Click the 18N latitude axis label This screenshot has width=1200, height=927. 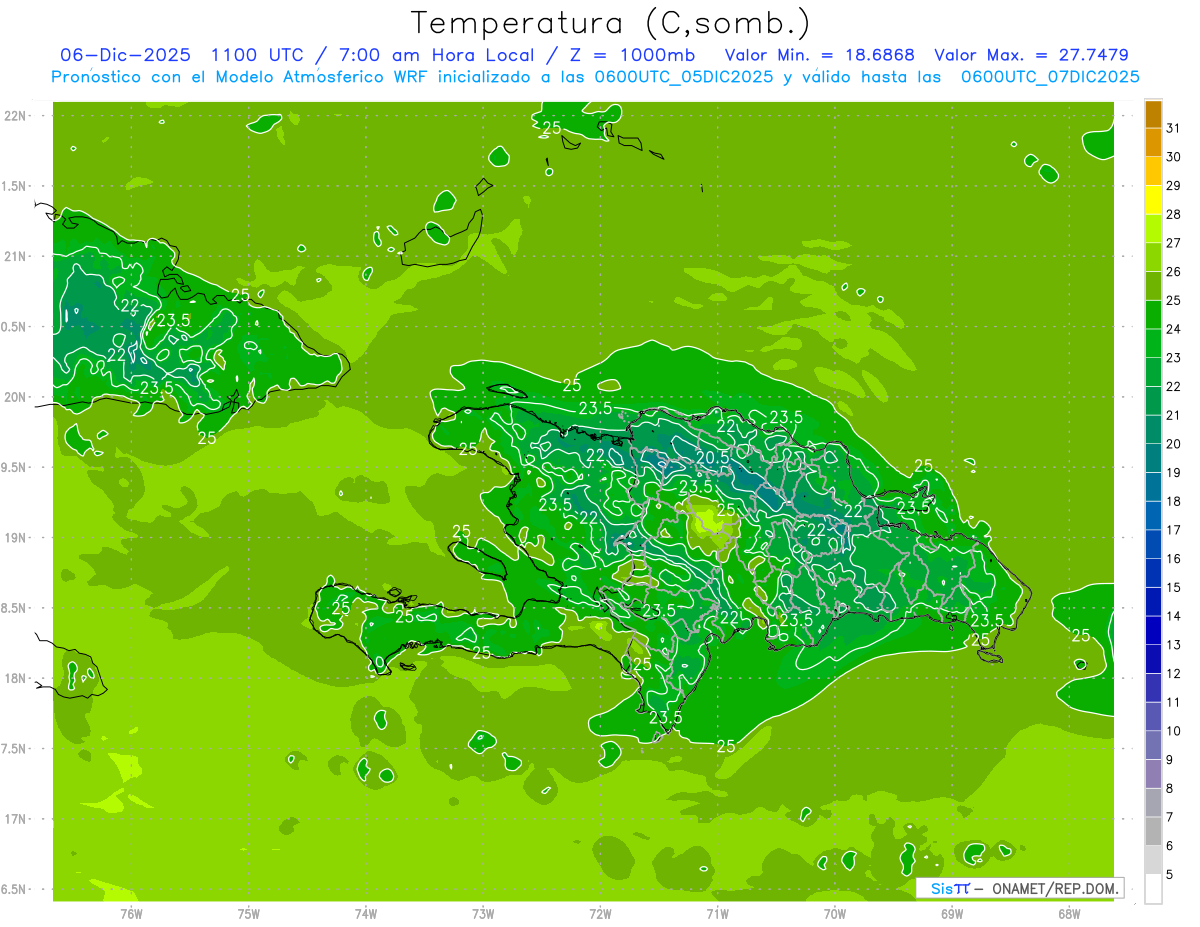coord(17,678)
